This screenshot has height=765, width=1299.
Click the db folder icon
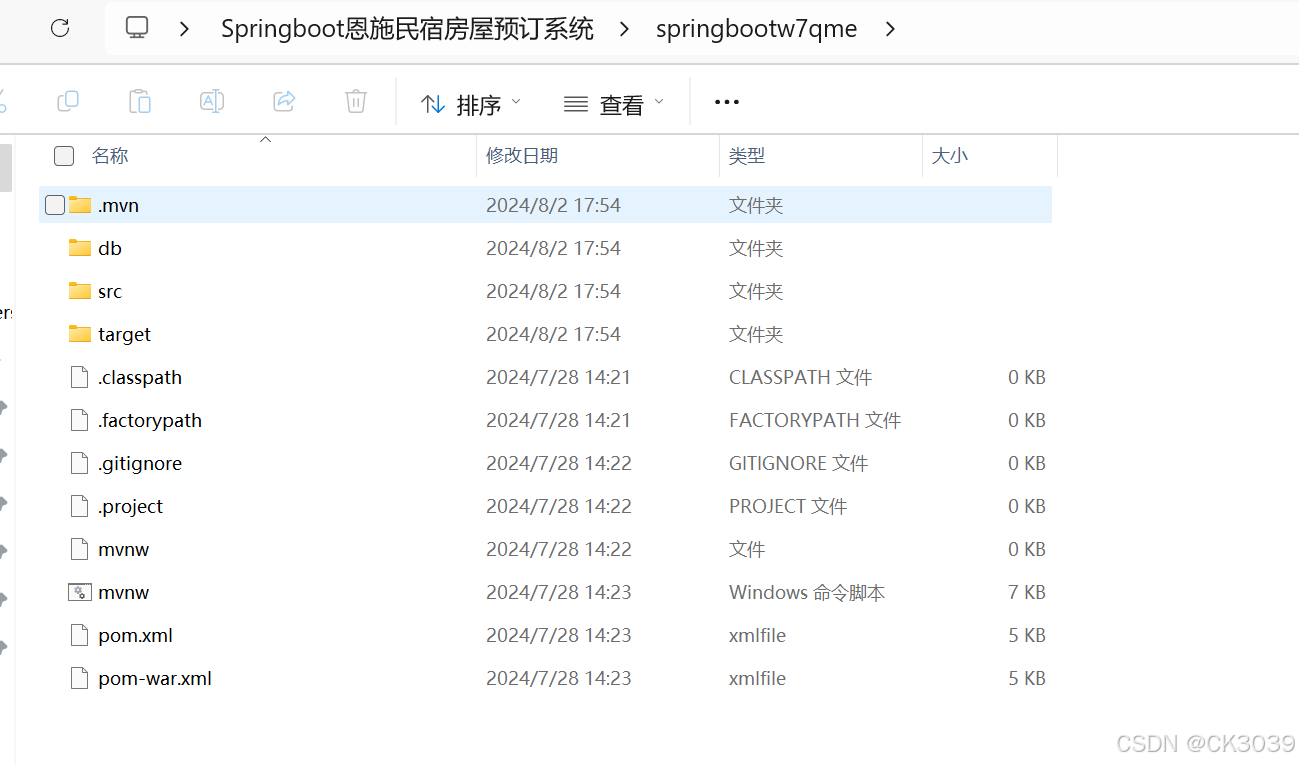[x=80, y=248]
